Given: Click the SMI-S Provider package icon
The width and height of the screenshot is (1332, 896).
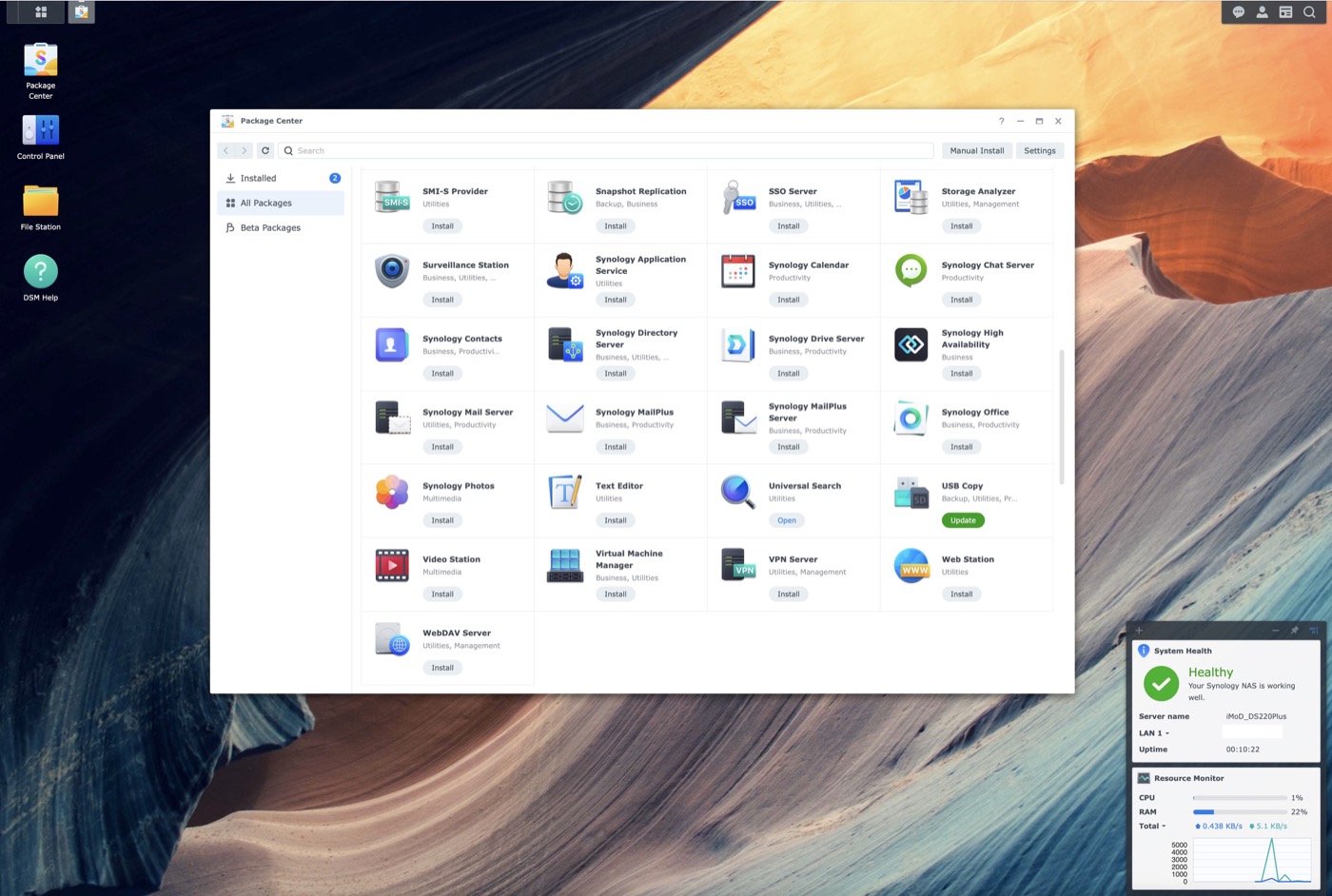Looking at the screenshot, I should [392, 197].
